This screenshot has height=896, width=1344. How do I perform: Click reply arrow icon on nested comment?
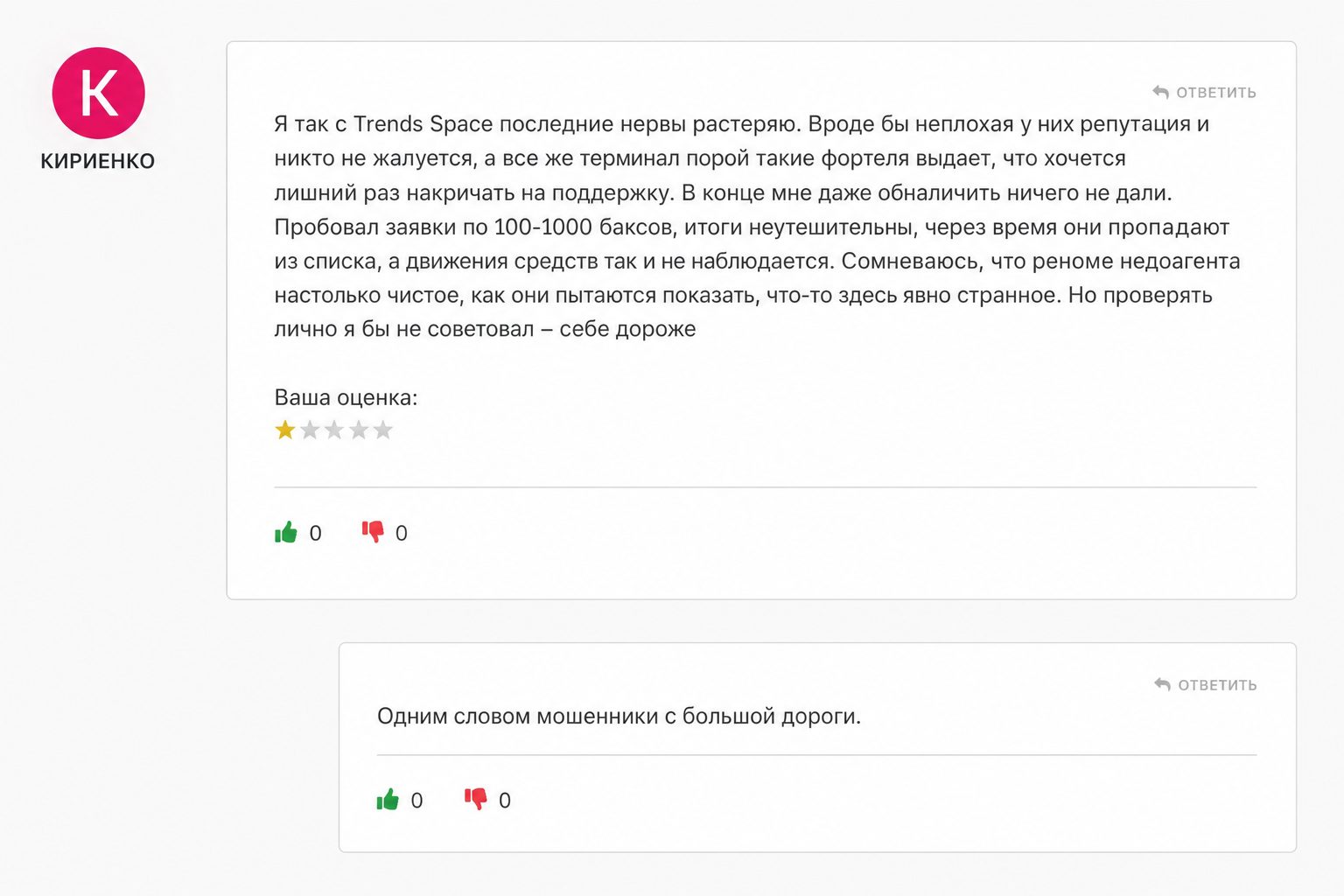tap(1162, 684)
